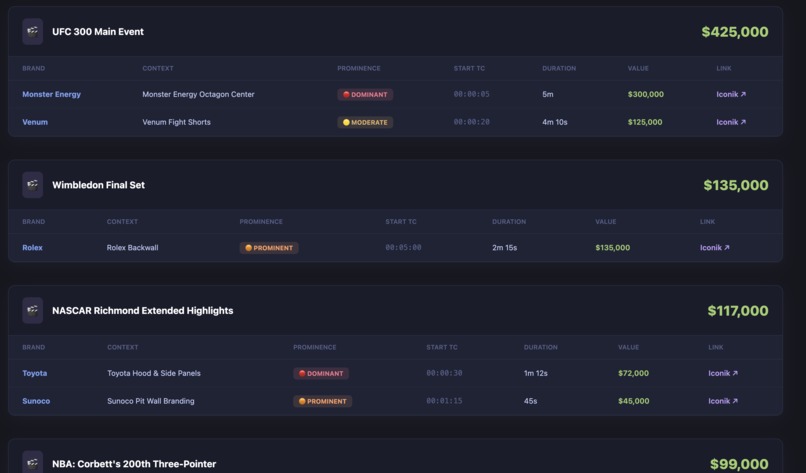This screenshot has height=473, width=806.
Task: Open the Venum brand link
Action: 35,122
